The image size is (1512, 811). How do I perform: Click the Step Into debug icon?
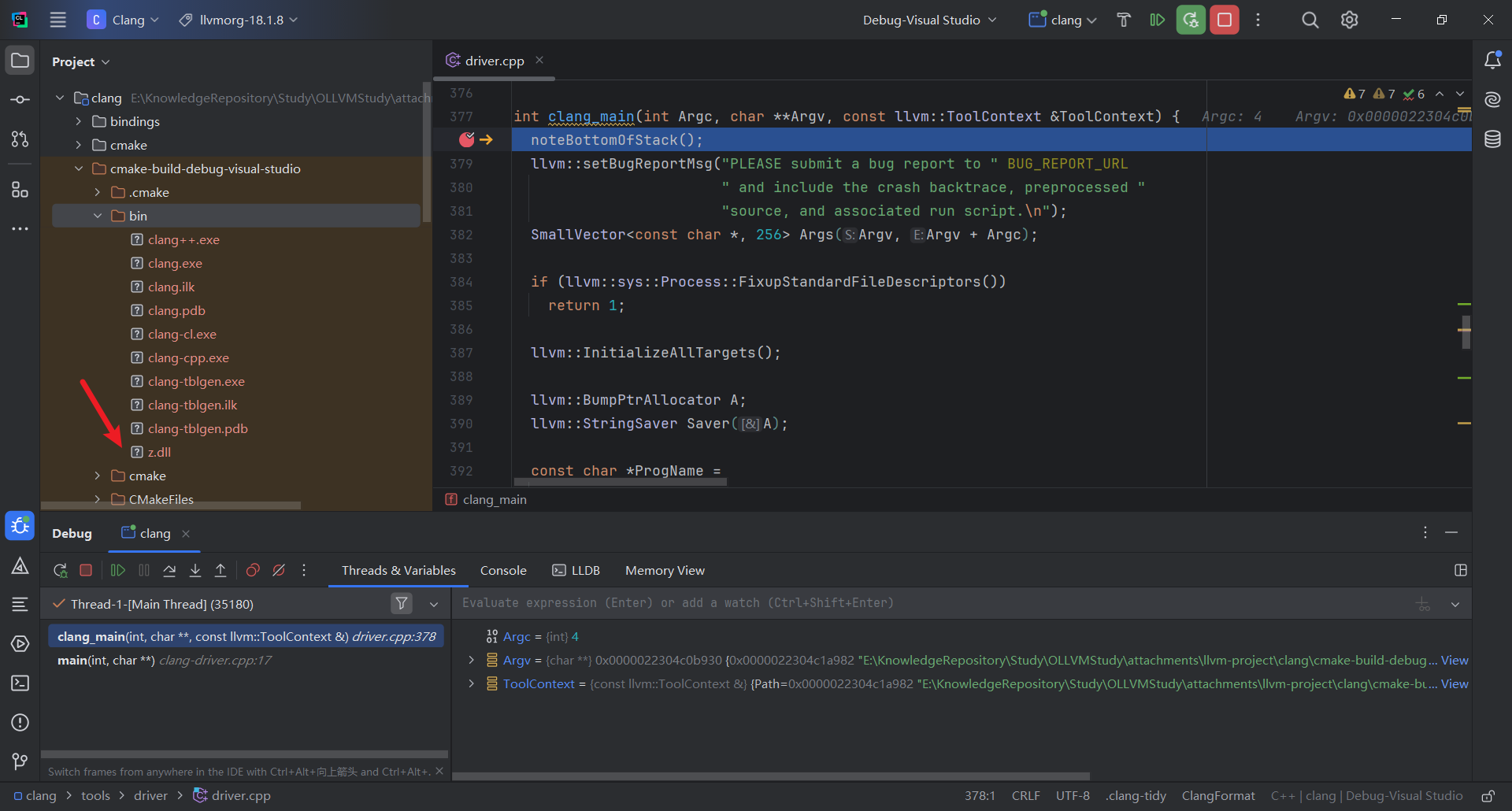pyautogui.click(x=195, y=570)
